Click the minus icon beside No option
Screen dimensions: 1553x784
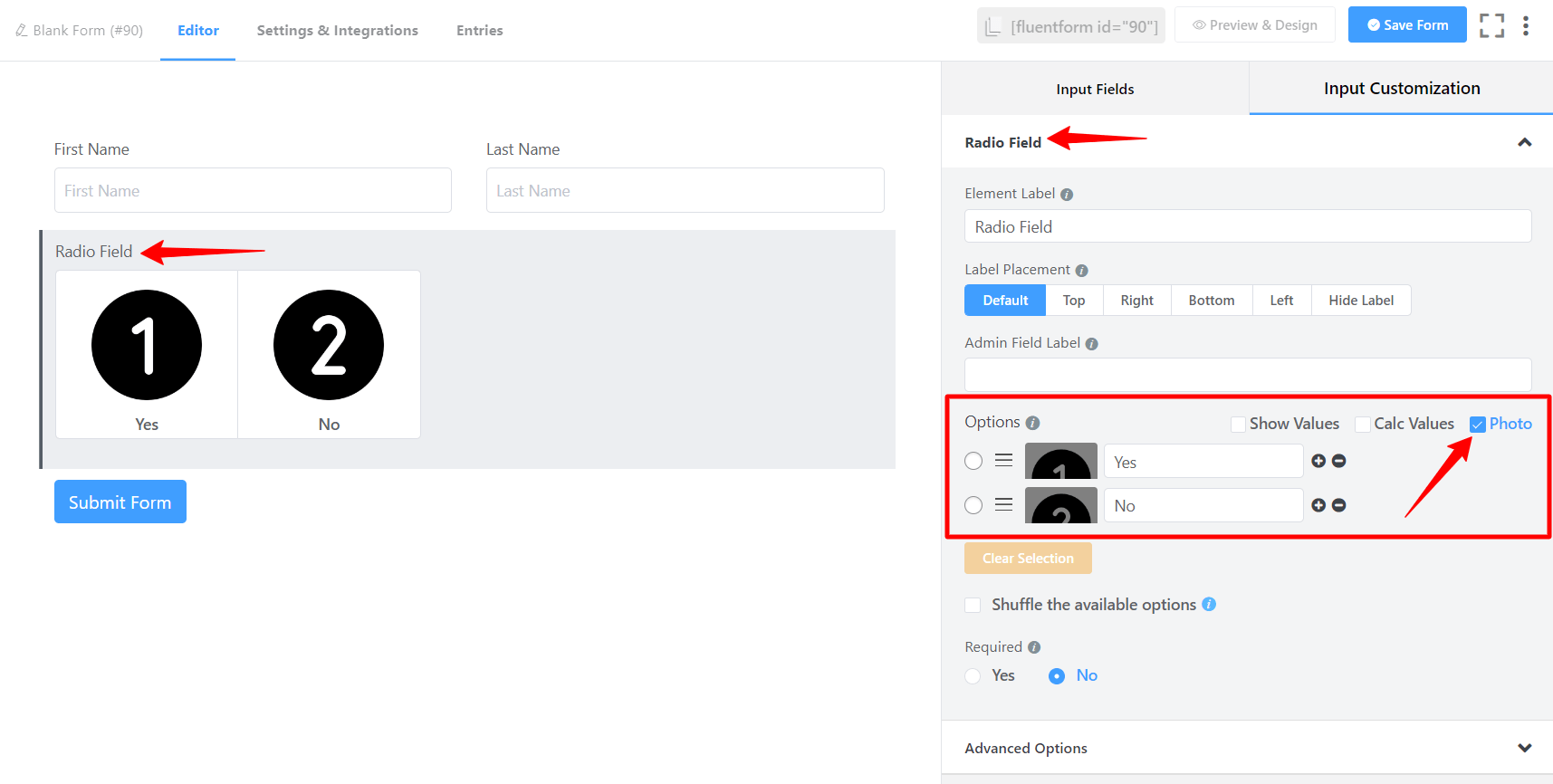[1339, 505]
